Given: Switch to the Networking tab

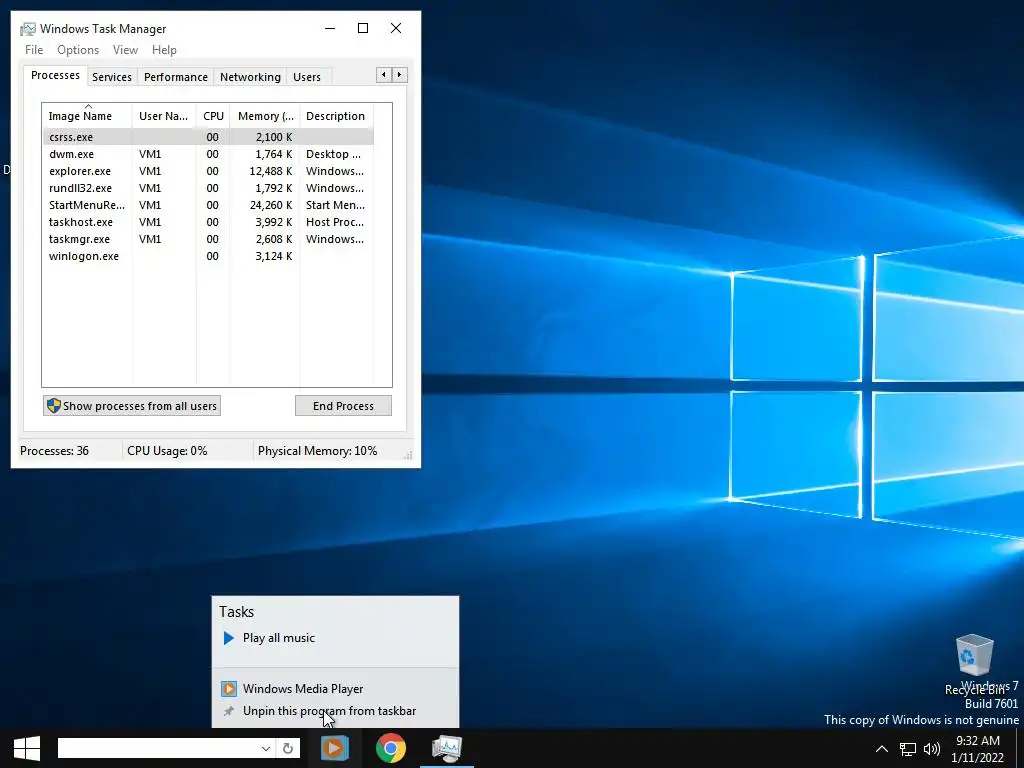Looking at the screenshot, I should coord(250,77).
